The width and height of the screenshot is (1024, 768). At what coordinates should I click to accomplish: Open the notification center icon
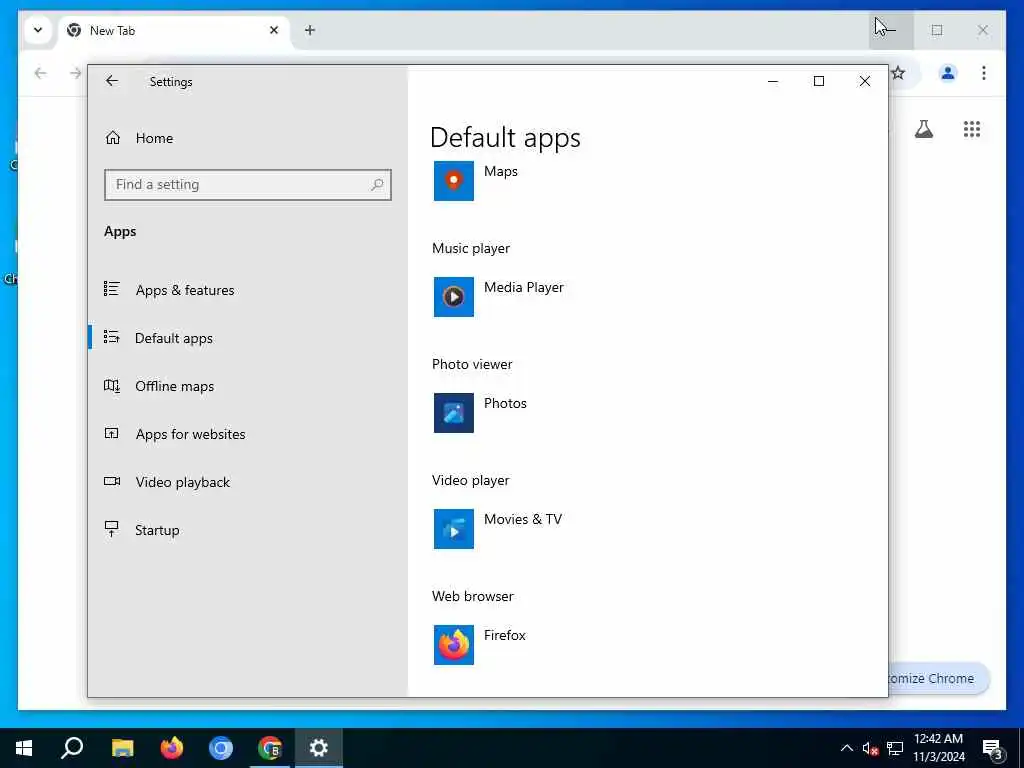(993, 749)
